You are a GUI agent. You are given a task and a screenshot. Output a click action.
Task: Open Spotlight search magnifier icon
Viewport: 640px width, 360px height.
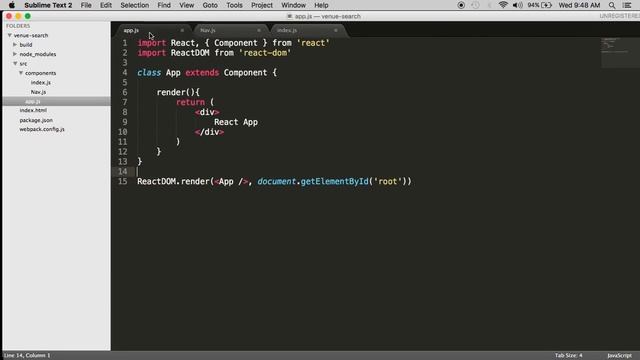click(612, 5)
